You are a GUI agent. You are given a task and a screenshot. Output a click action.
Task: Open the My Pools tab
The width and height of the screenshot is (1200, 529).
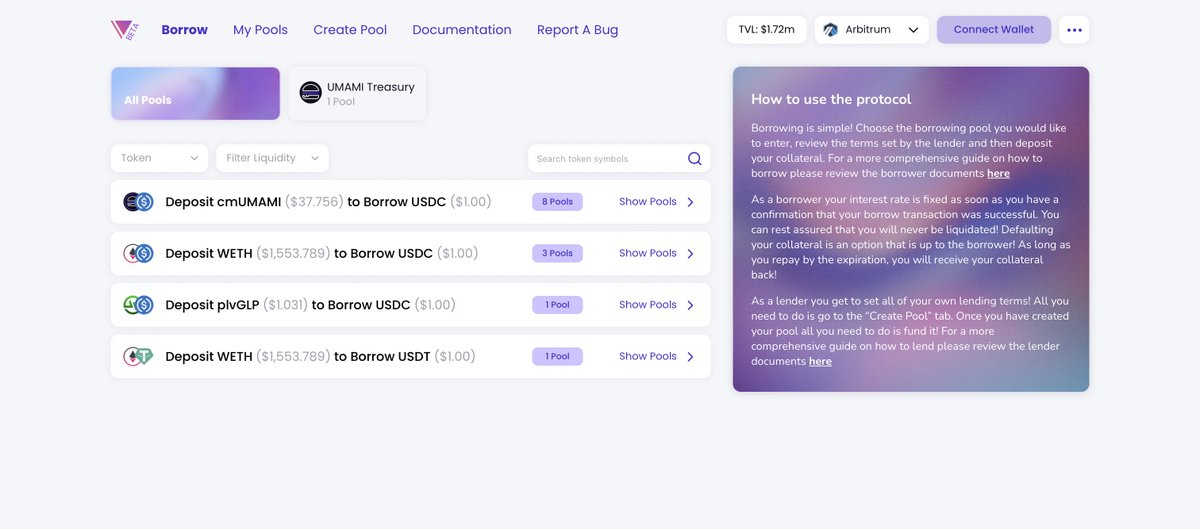click(260, 30)
